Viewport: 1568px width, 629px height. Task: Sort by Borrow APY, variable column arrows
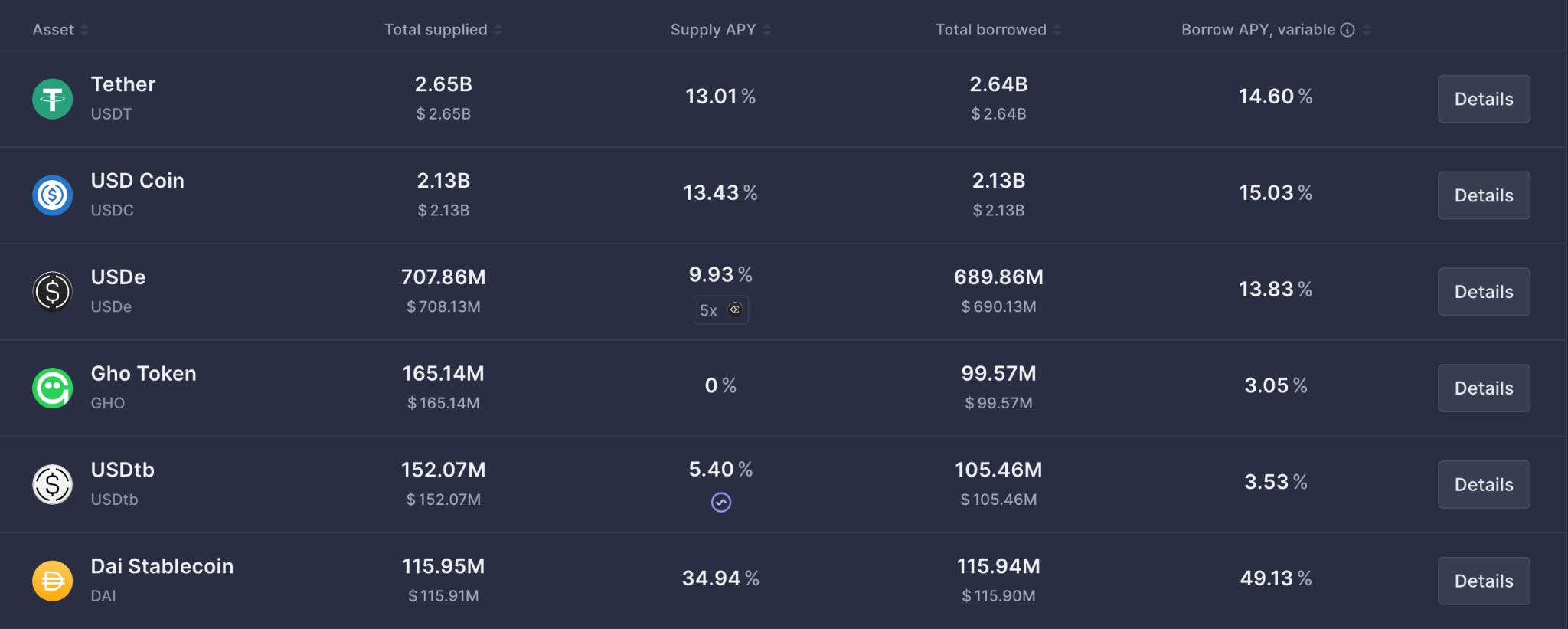[x=1366, y=30]
